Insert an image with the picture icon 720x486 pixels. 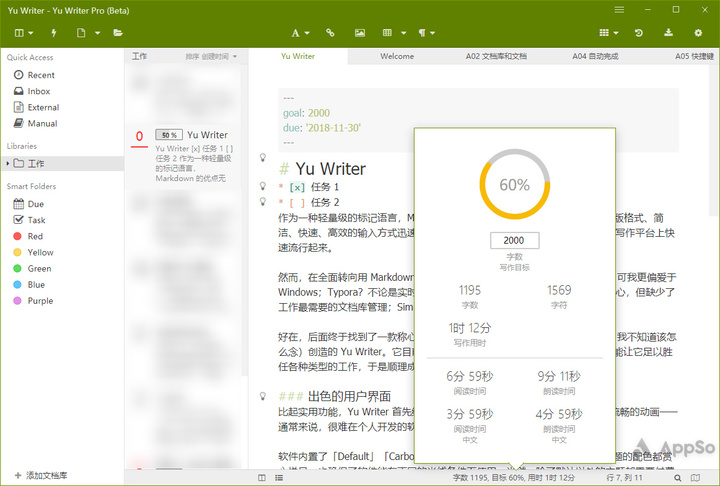pos(360,33)
